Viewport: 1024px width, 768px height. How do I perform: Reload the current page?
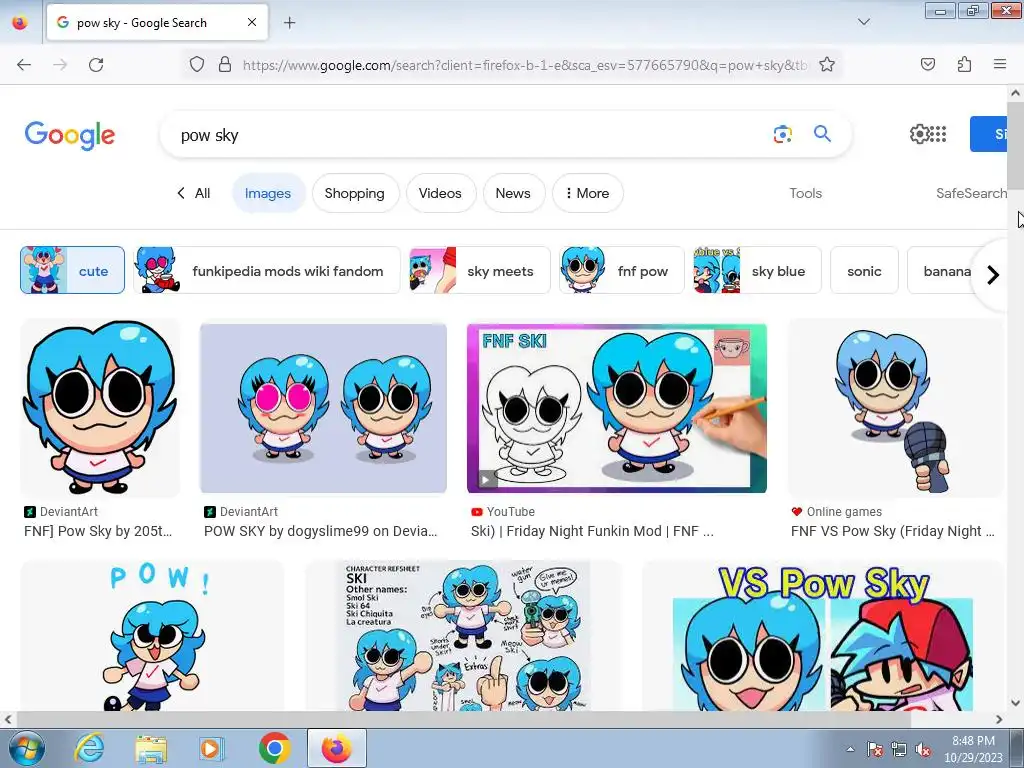click(96, 65)
